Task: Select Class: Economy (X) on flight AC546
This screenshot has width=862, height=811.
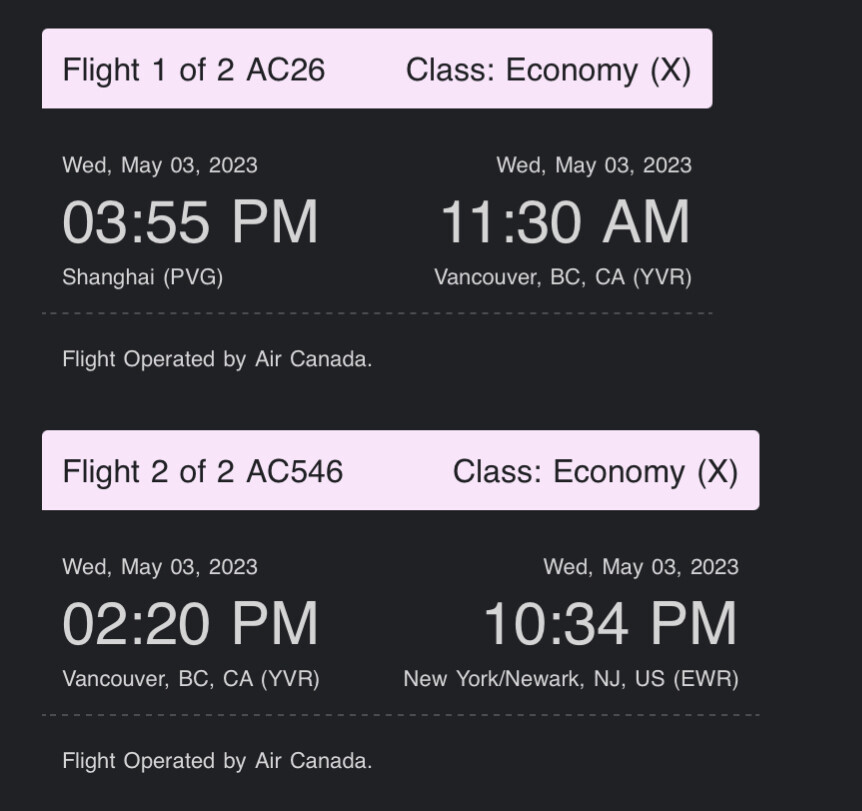Action: coord(595,472)
